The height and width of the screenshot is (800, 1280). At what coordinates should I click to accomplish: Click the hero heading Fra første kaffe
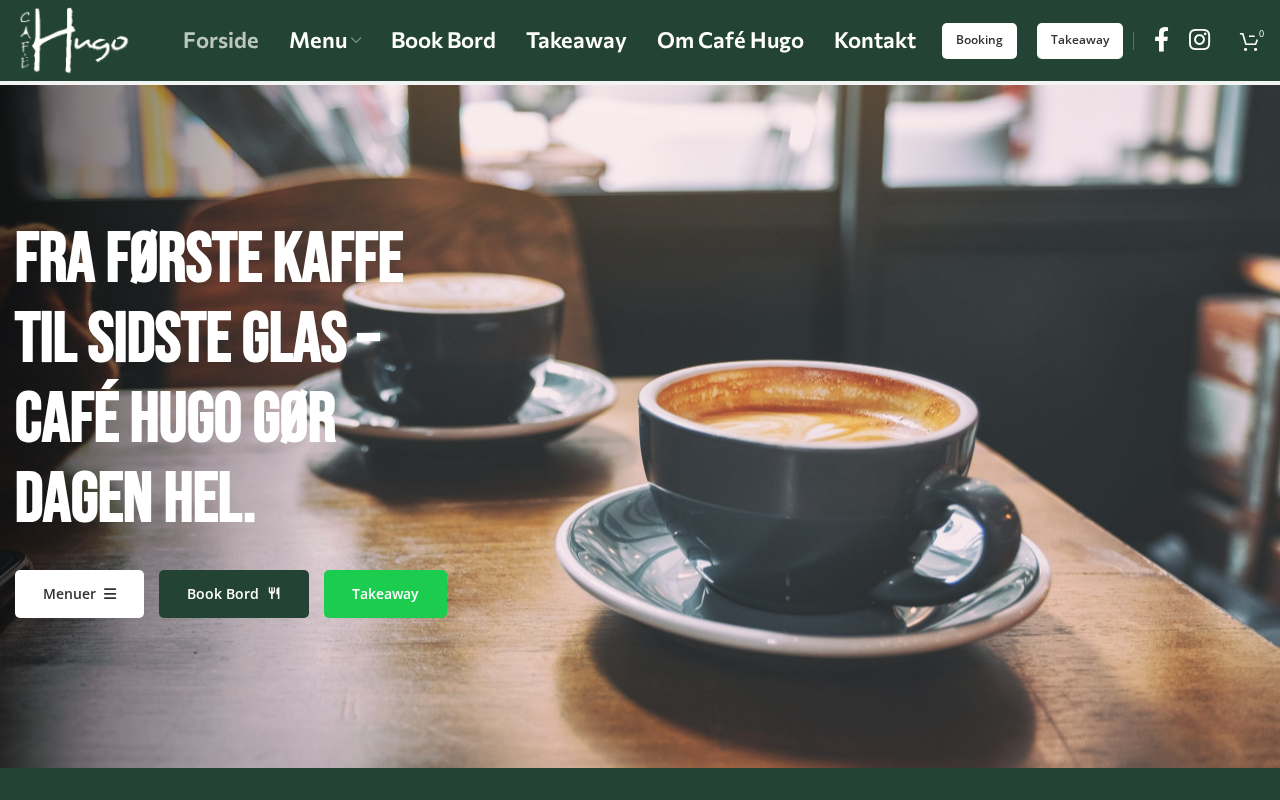[x=209, y=260]
